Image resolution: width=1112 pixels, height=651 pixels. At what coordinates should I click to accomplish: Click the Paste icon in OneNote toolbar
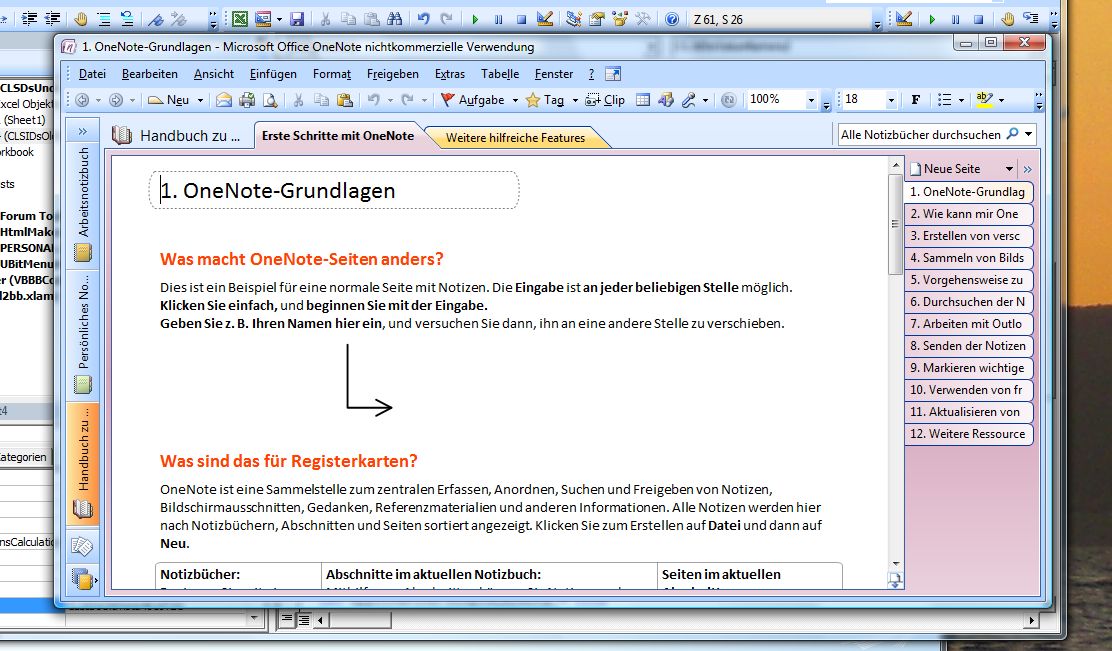click(x=345, y=100)
